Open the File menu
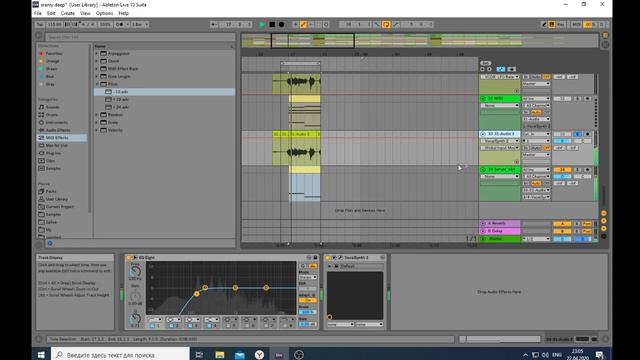This screenshot has width=640, height=360. tap(38, 13)
